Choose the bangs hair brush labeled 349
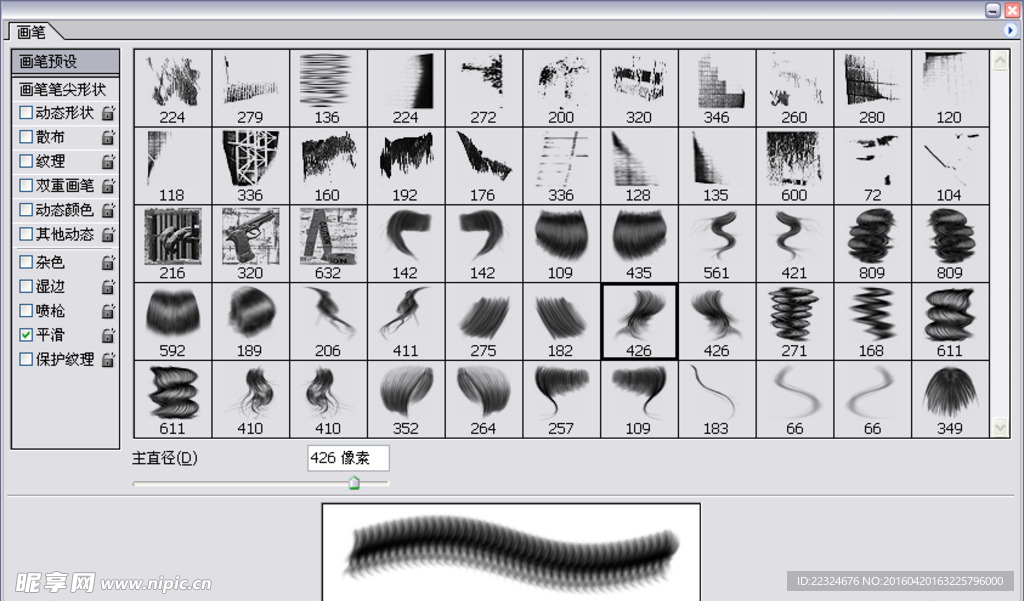The width and height of the screenshot is (1024, 601). [949, 392]
